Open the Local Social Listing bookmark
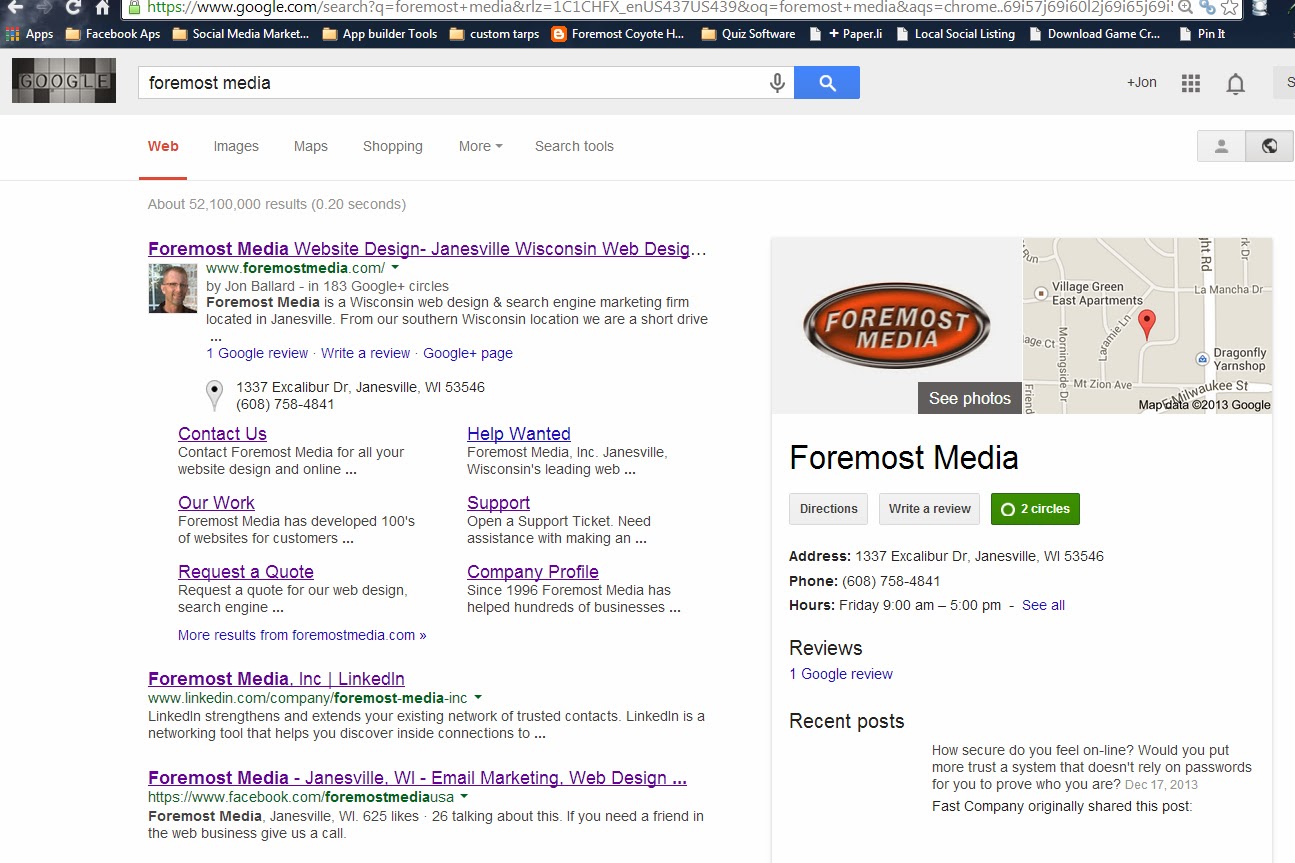 (x=954, y=34)
